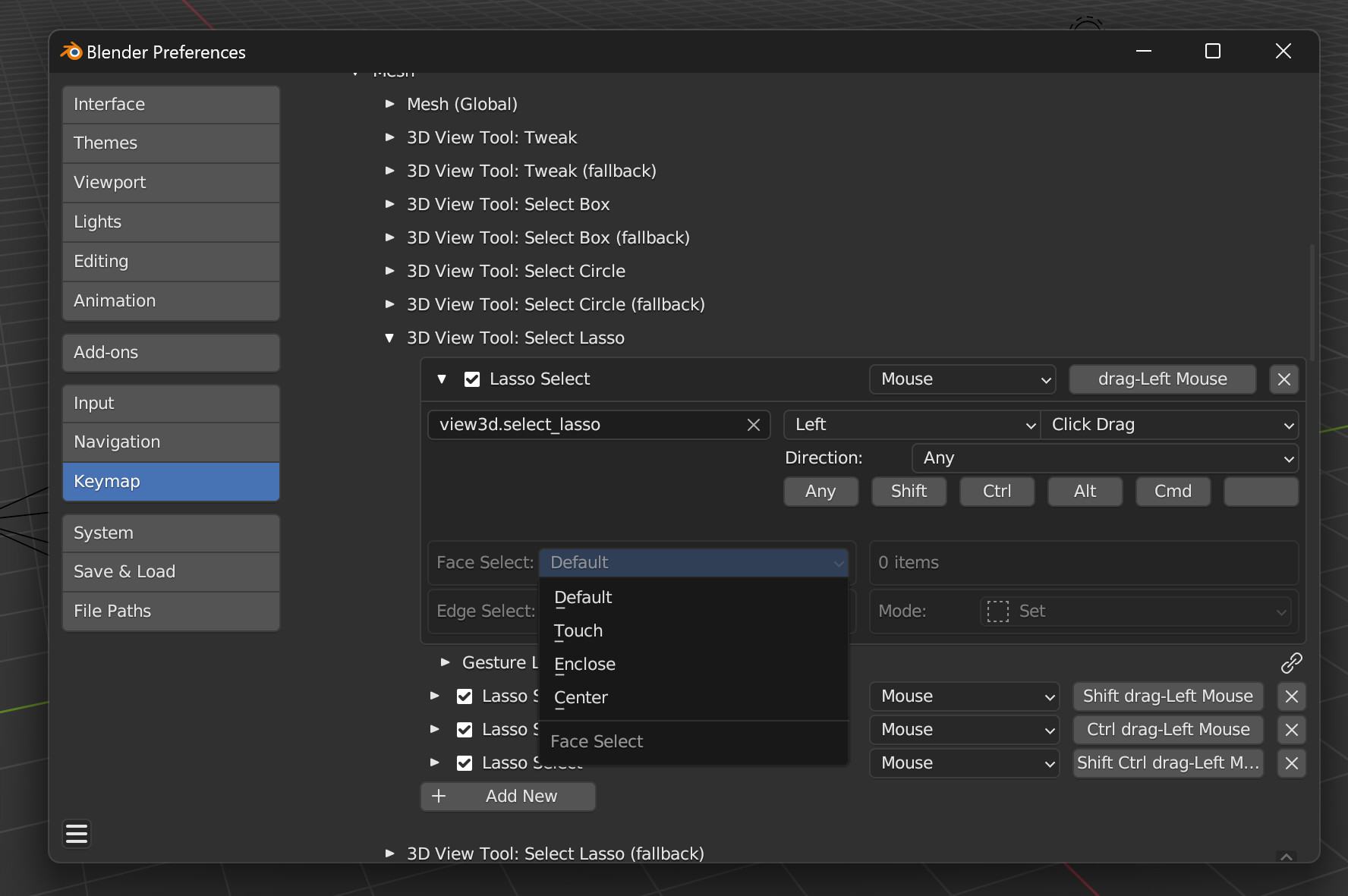Remove the Ctrl drag-Left Mouse keymap item
1348x896 pixels.
[x=1291, y=730]
